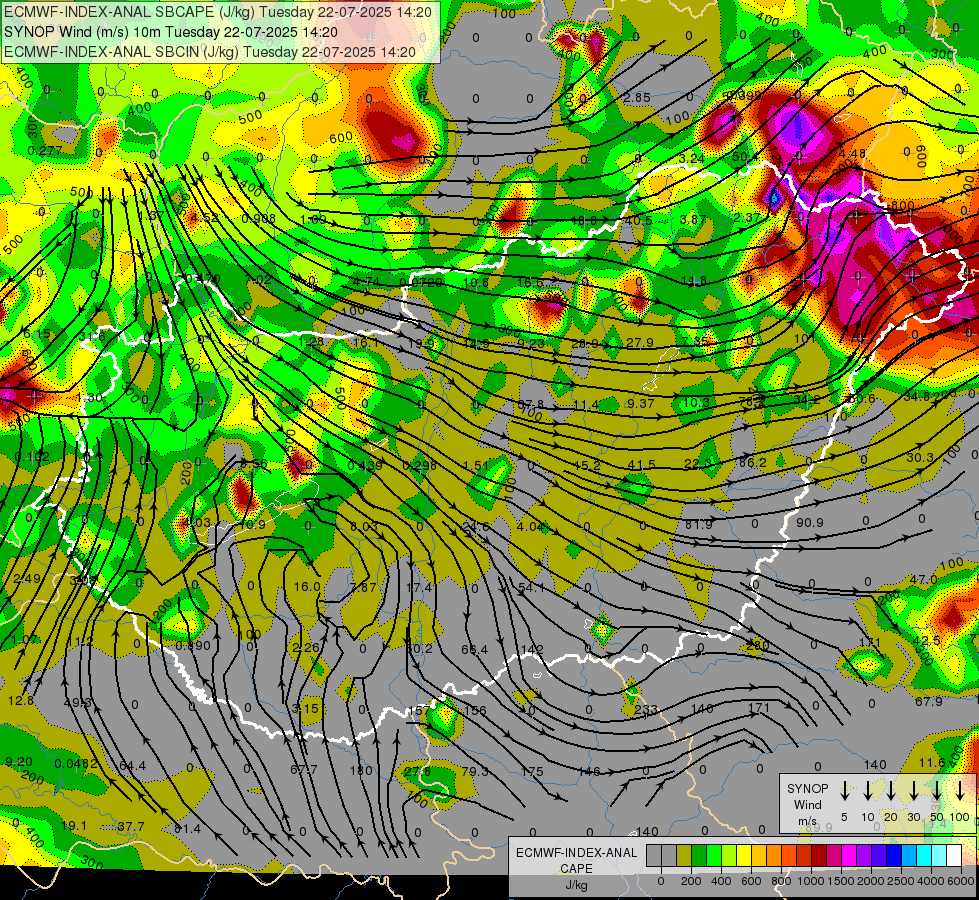The height and width of the screenshot is (900, 979).
Task: Click the map value 2.85
Action: click(x=636, y=97)
